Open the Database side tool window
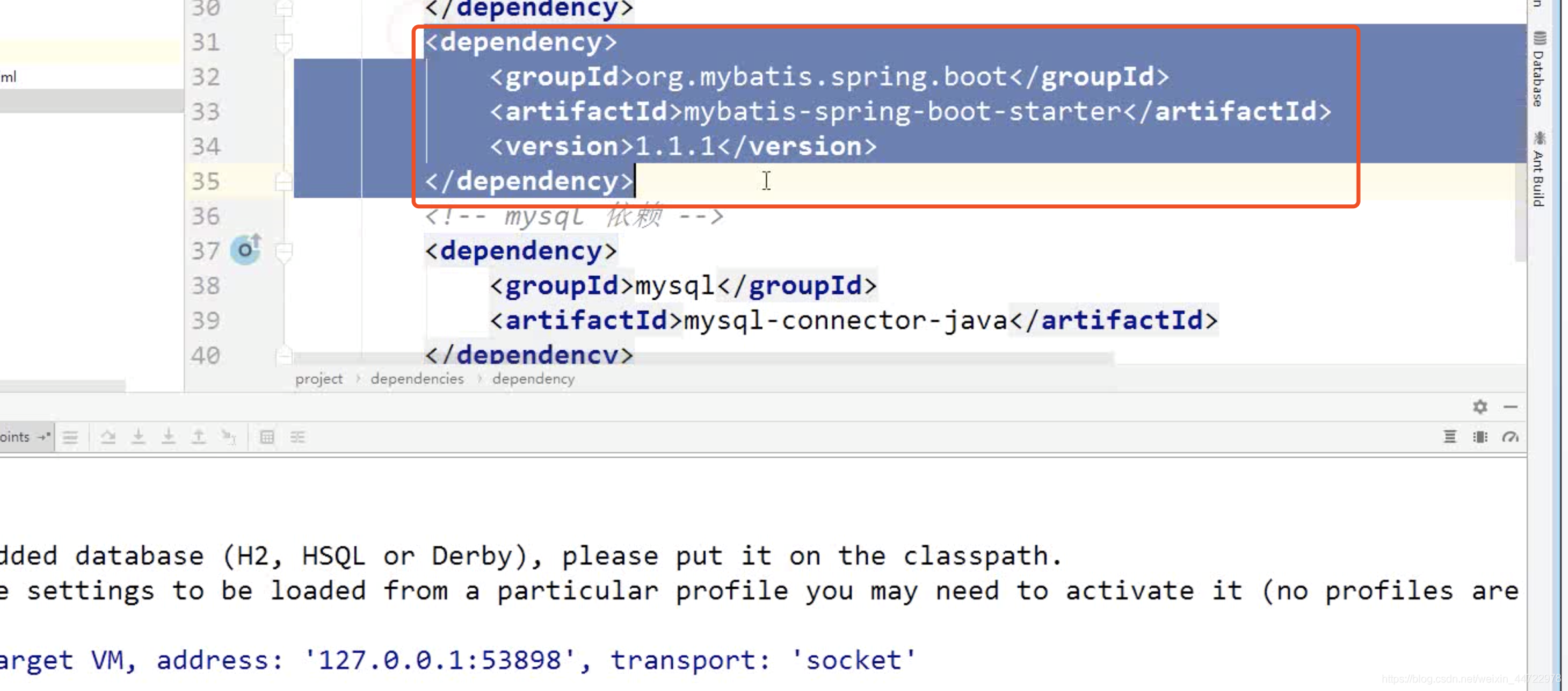 click(1539, 69)
